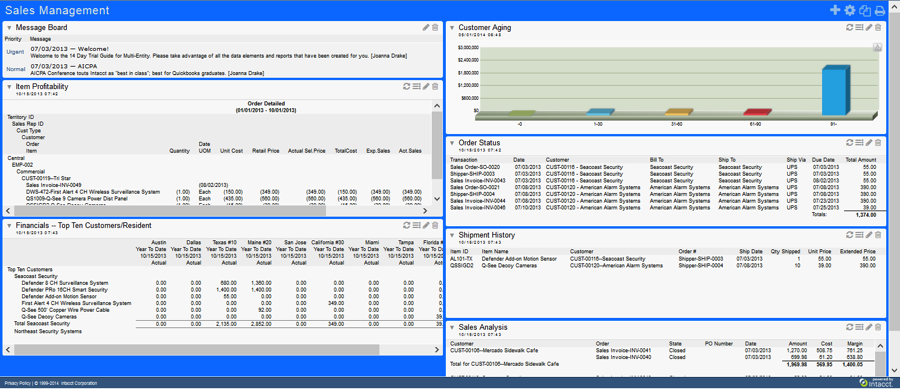
Task: Open Item Profitability list options icon
Action: (x=416, y=86)
